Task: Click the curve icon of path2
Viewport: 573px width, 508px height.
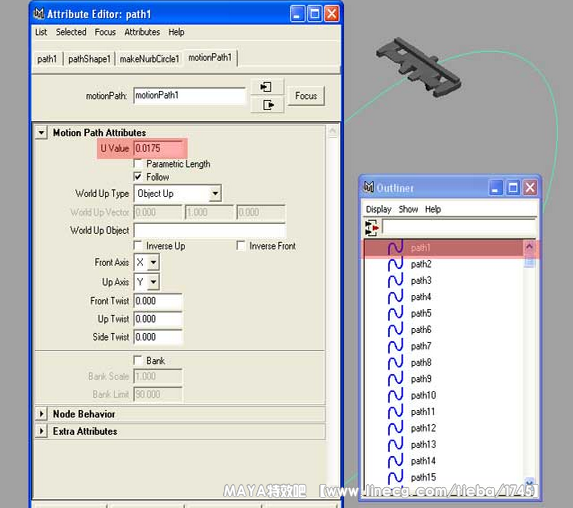Action: [x=395, y=264]
